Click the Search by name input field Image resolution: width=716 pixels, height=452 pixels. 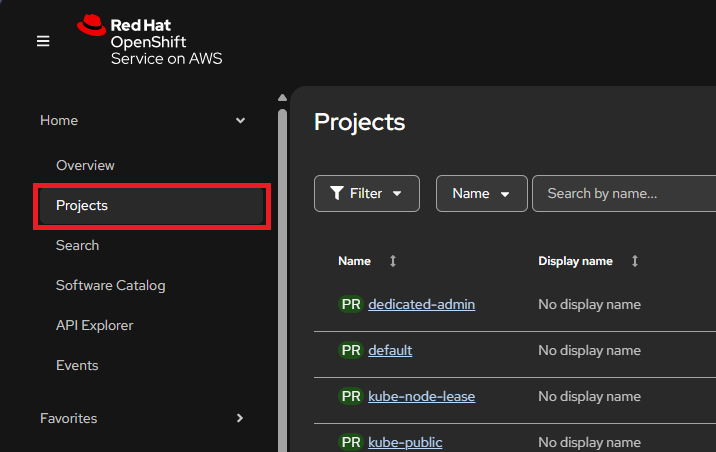click(625, 193)
